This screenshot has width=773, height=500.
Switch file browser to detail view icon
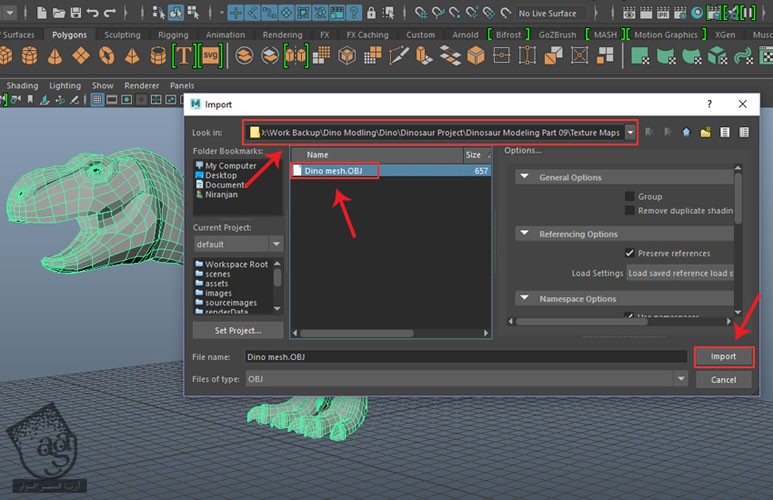pyautogui.click(x=743, y=132)
